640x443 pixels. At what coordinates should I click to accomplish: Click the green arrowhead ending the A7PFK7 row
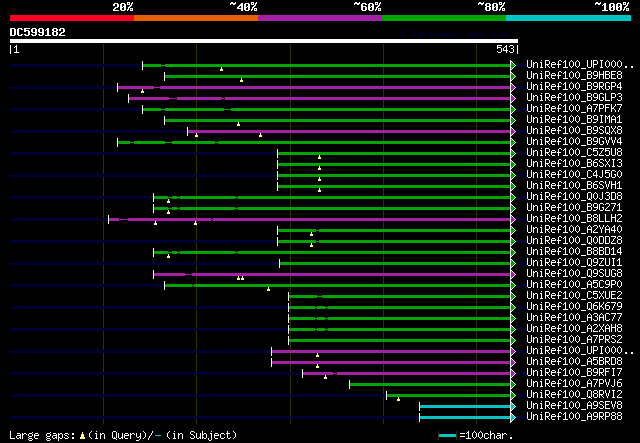click(513, 109)
